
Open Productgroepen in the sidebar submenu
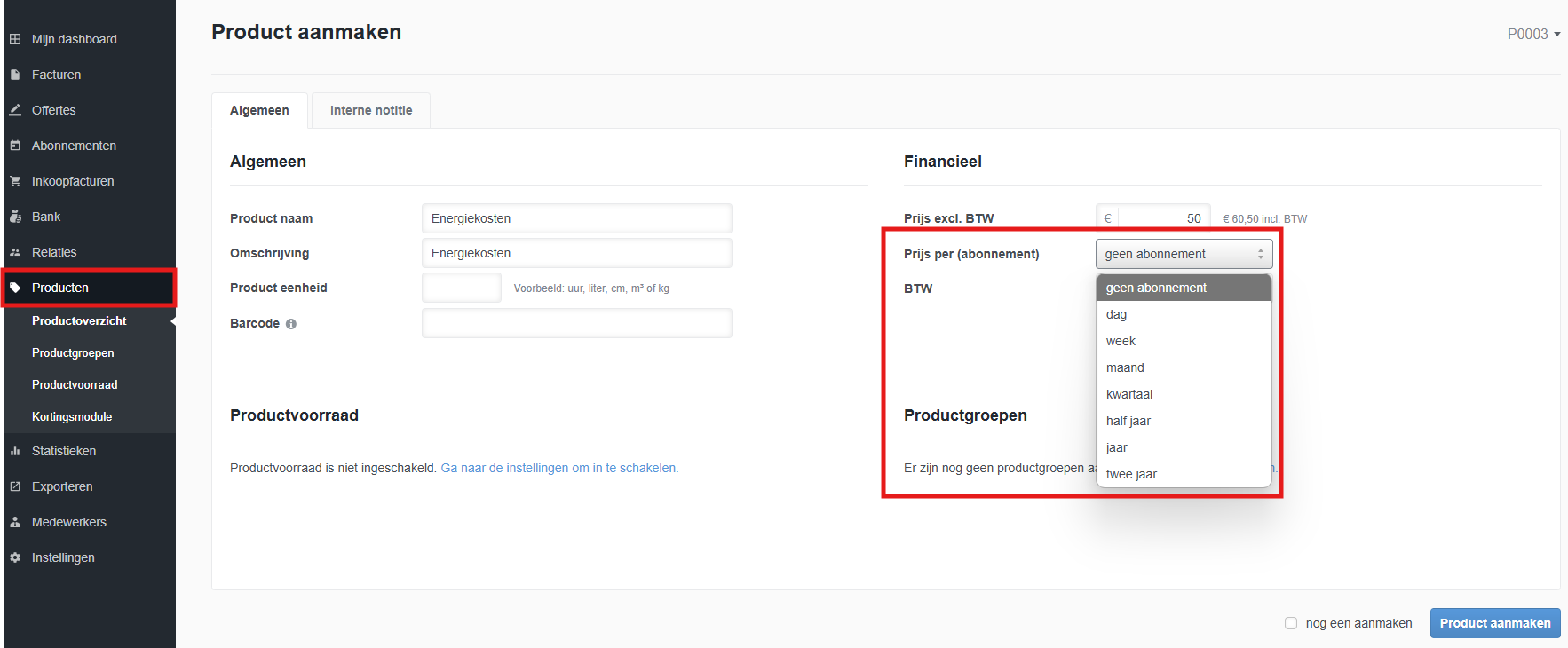coord(73,352)
